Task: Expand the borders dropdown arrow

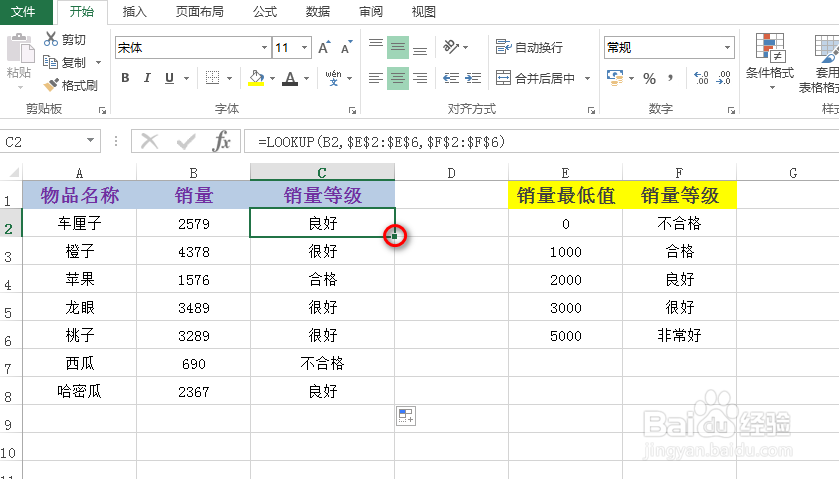Action: tap(229, 78)
